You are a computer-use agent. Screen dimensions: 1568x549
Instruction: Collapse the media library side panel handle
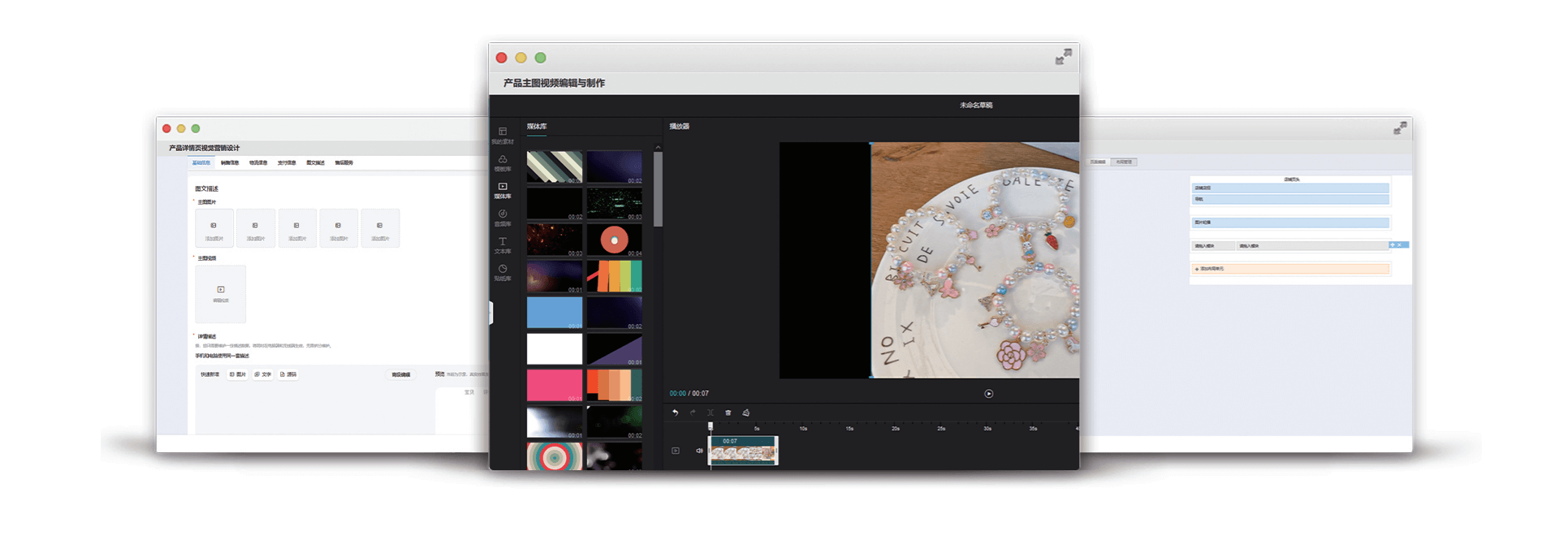click(x=491, y=313)
